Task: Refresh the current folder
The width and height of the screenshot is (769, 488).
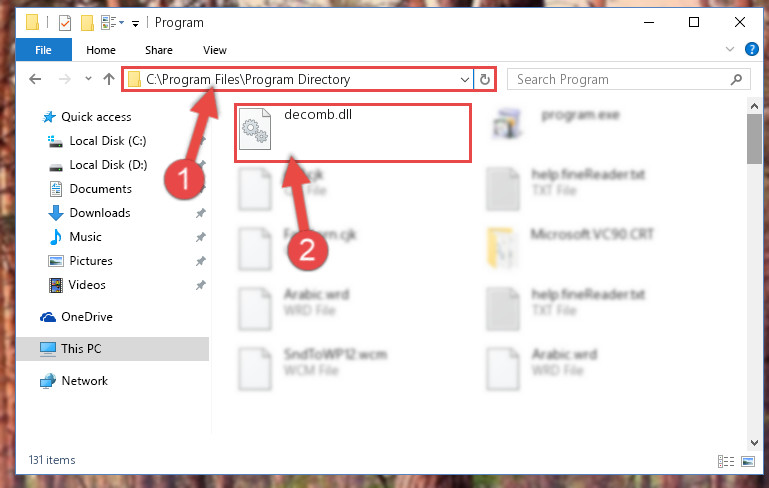Action: [x=485, y=79]
